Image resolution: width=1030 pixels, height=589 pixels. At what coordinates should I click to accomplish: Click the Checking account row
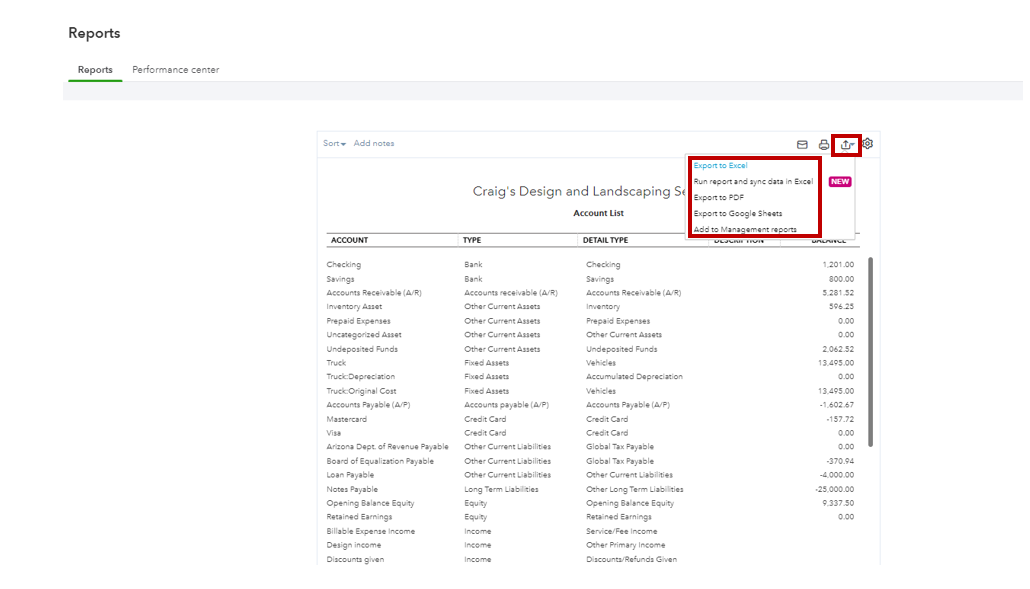(x=344, y=265)
